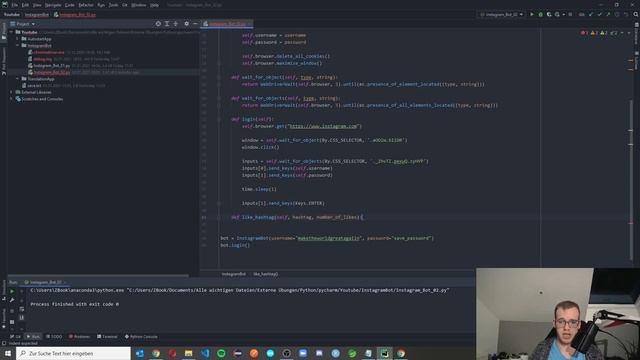Select chromedriver.exe in project tree
This screenshot has height=360, width=640.
coord(49,52)
